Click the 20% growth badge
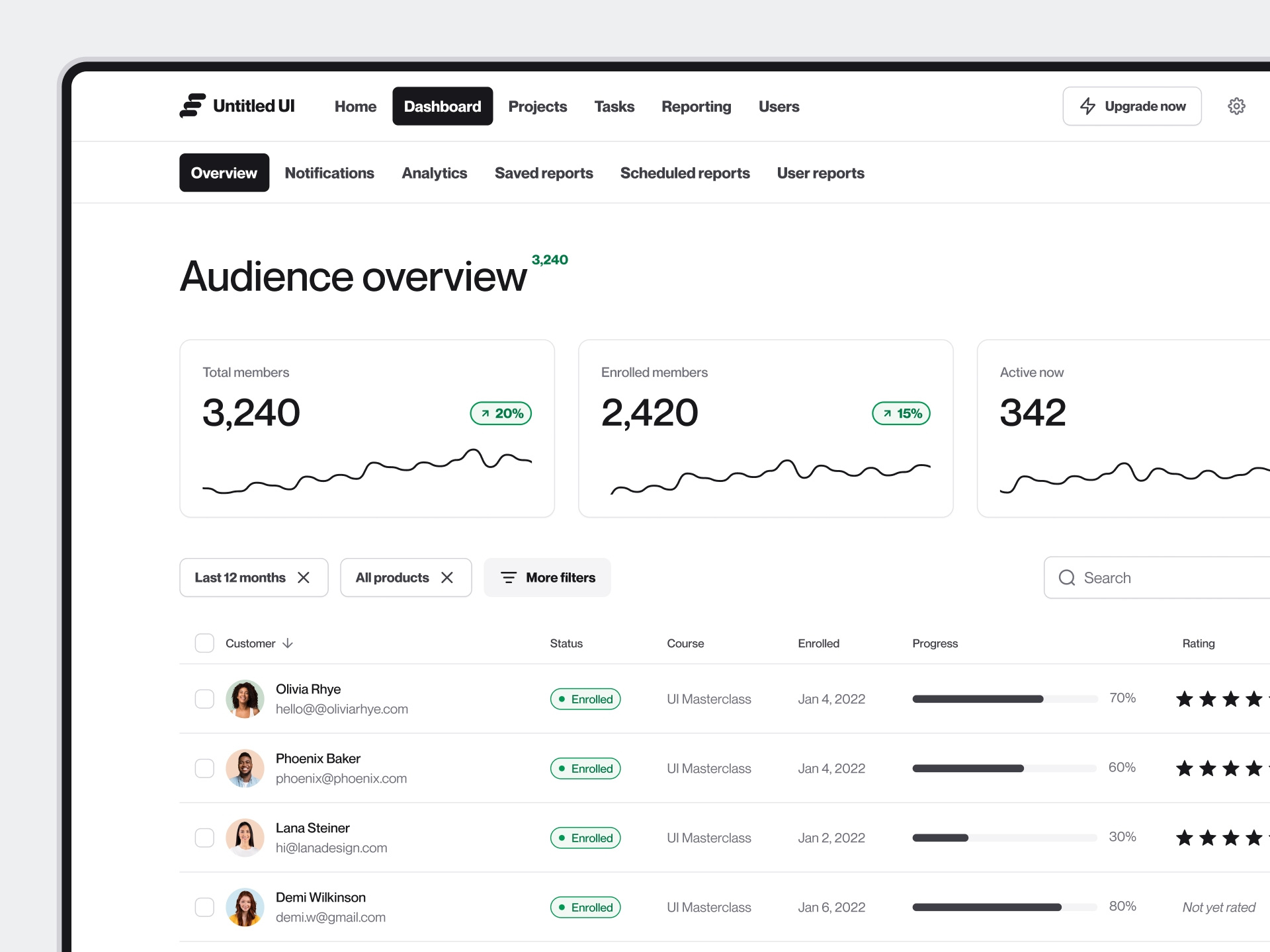This screenshot has height=952, width=1270. pos(501,413)
